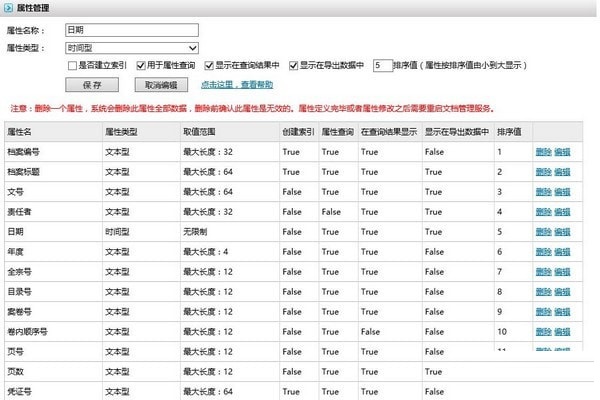Click the 排序值 number field
The width and height of the screenshot is (600, 400).
383,65
